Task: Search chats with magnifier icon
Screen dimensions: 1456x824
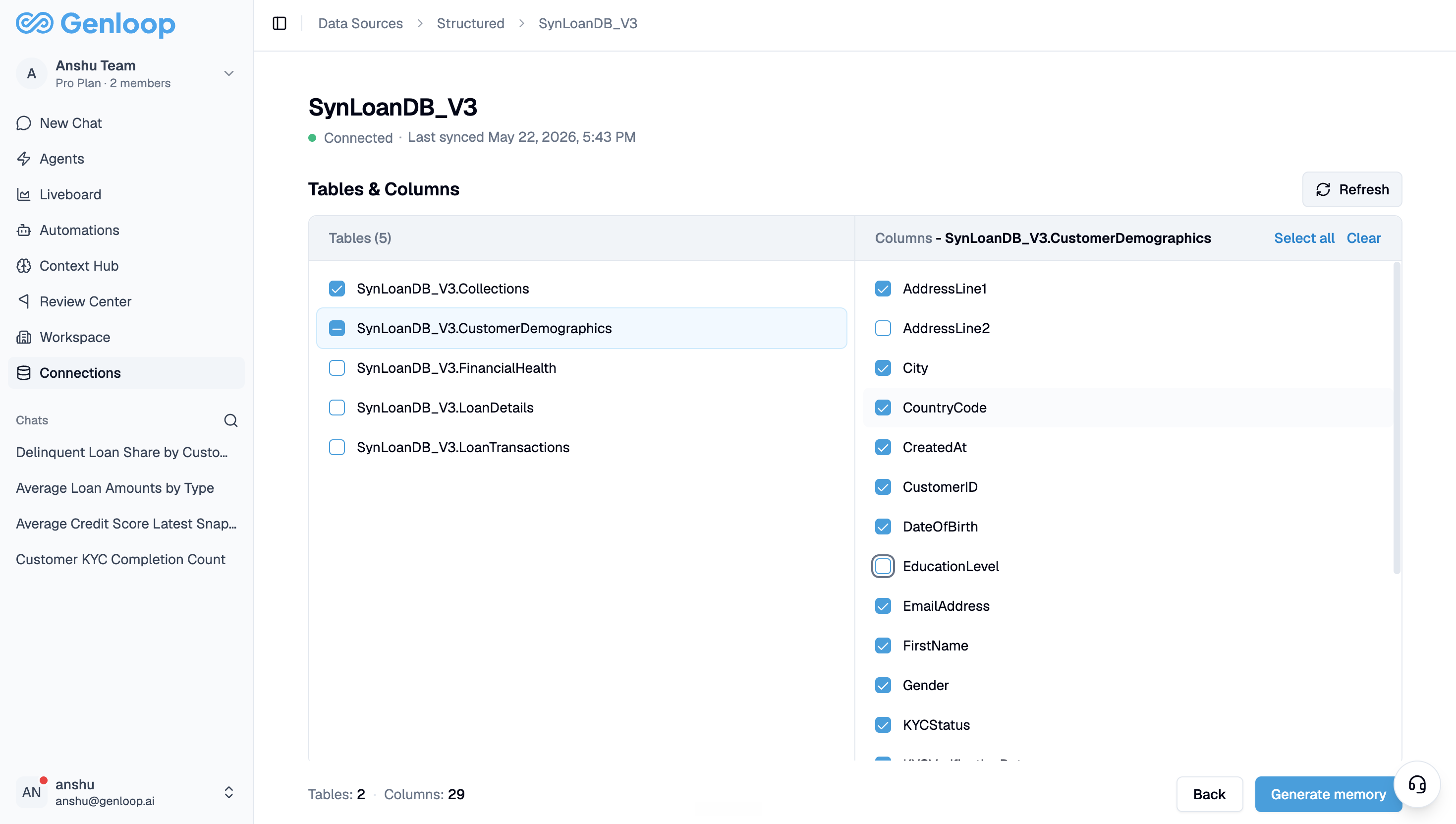Action: click(231, 420)
